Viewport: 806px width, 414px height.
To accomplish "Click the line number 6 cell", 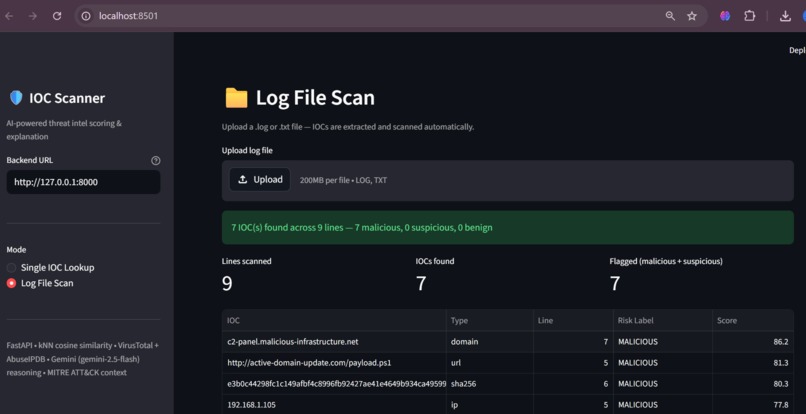I will point(573,384).
